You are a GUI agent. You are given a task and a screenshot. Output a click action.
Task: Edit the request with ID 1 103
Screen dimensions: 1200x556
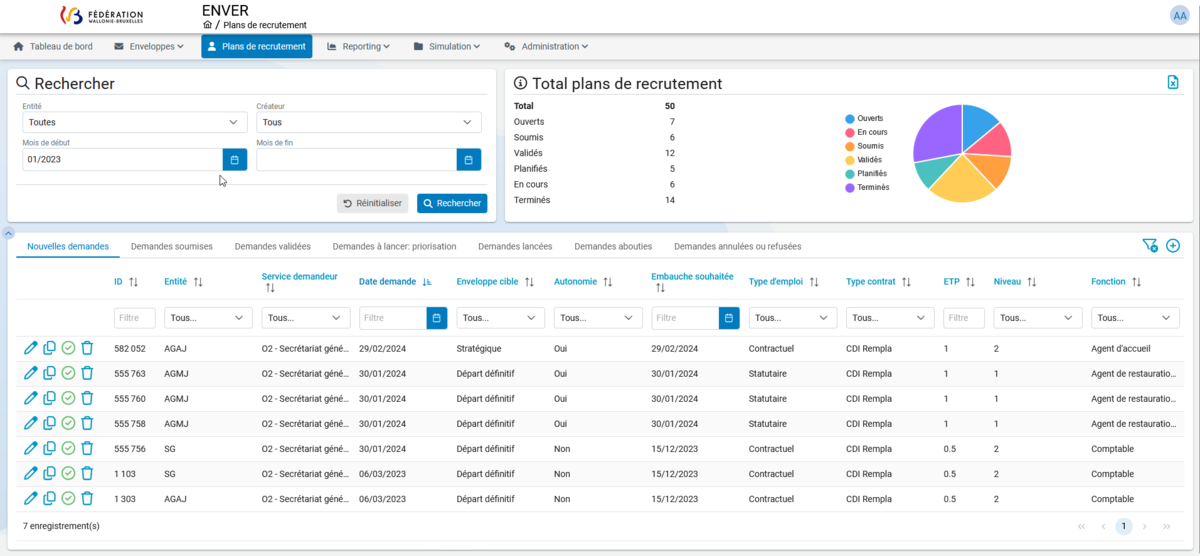(x=30, y=473)
